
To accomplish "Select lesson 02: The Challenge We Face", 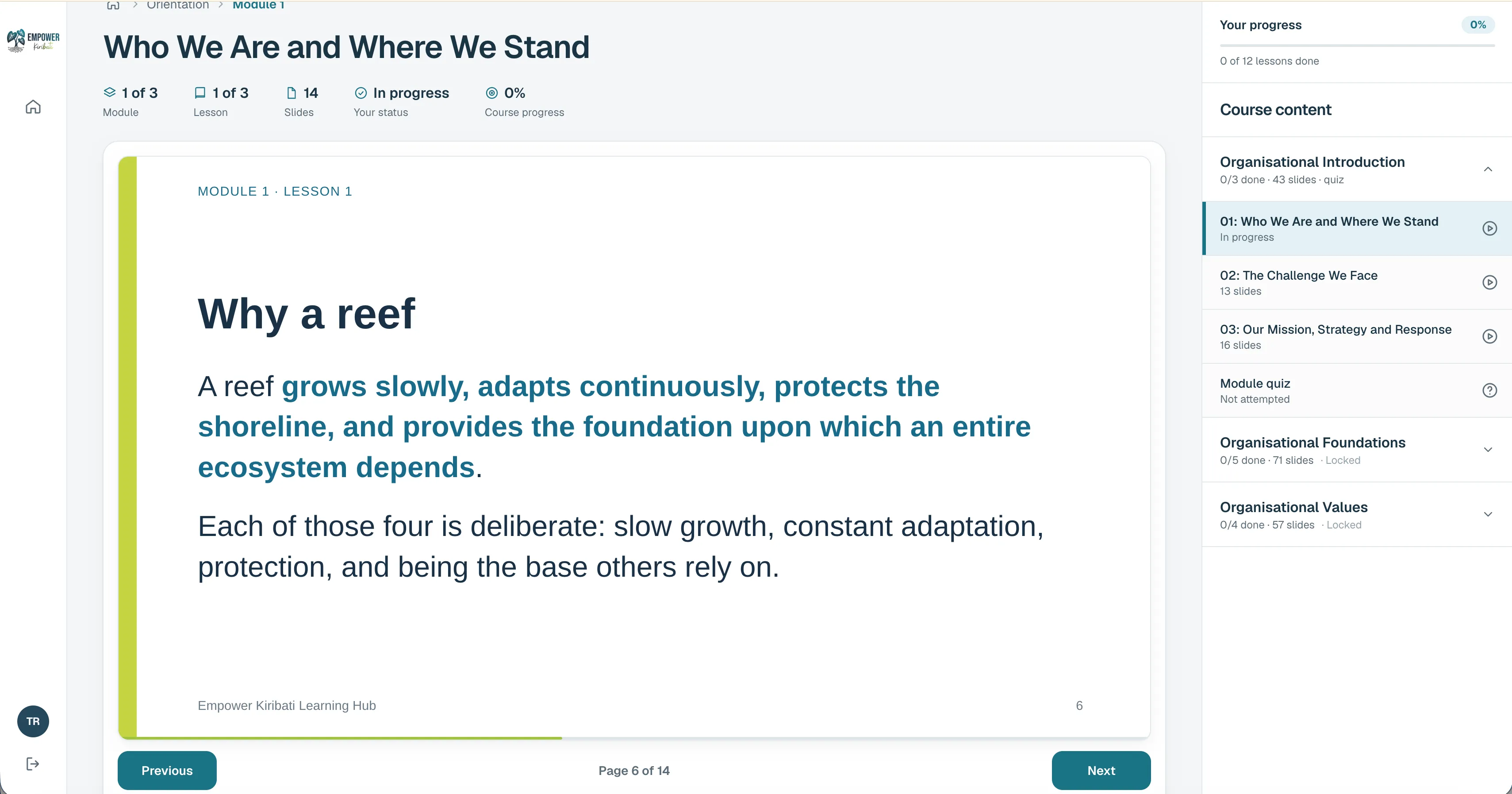I will tap(1357, 282).
